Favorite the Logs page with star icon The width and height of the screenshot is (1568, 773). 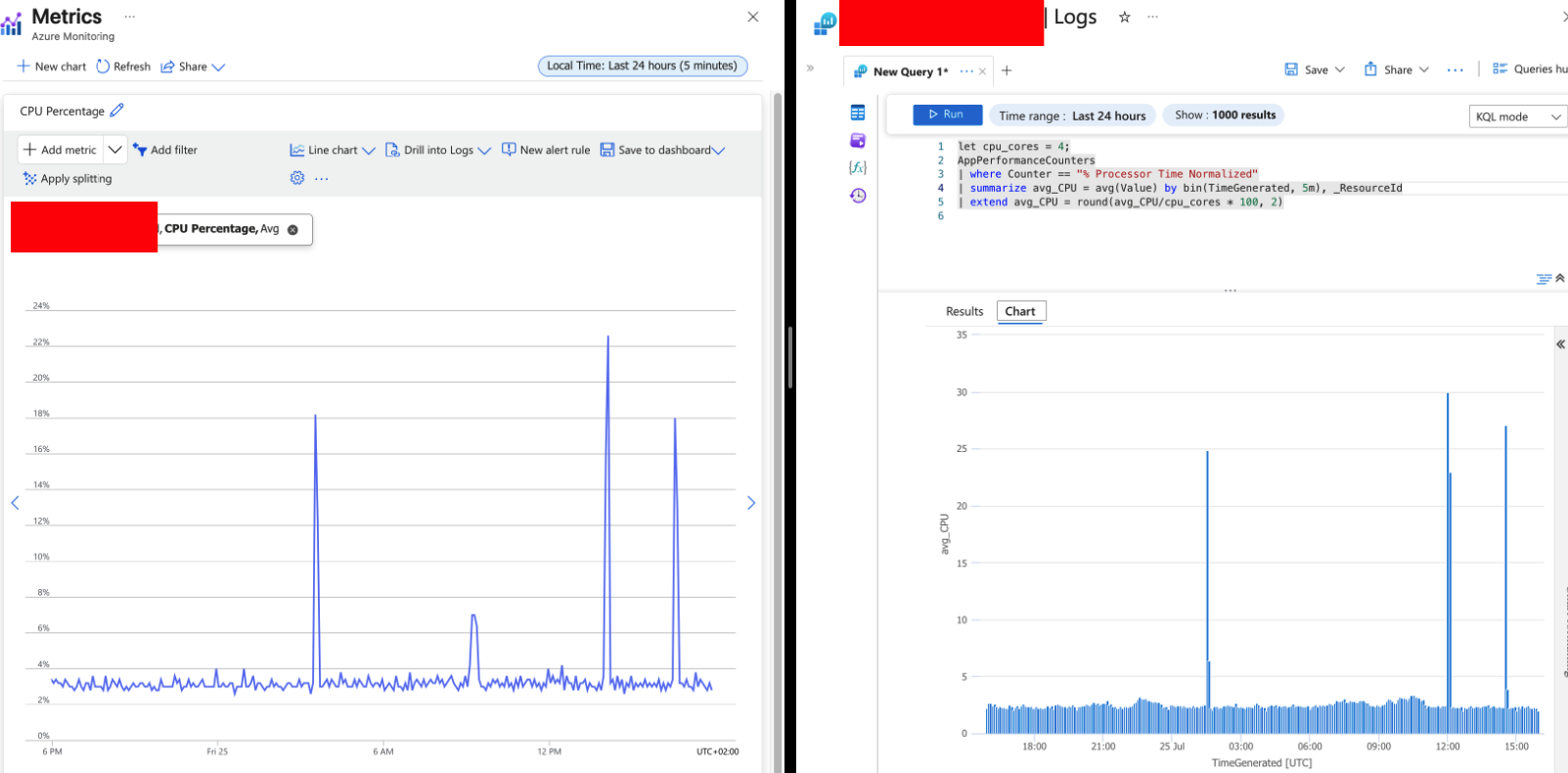click(x=1125, y=17)
